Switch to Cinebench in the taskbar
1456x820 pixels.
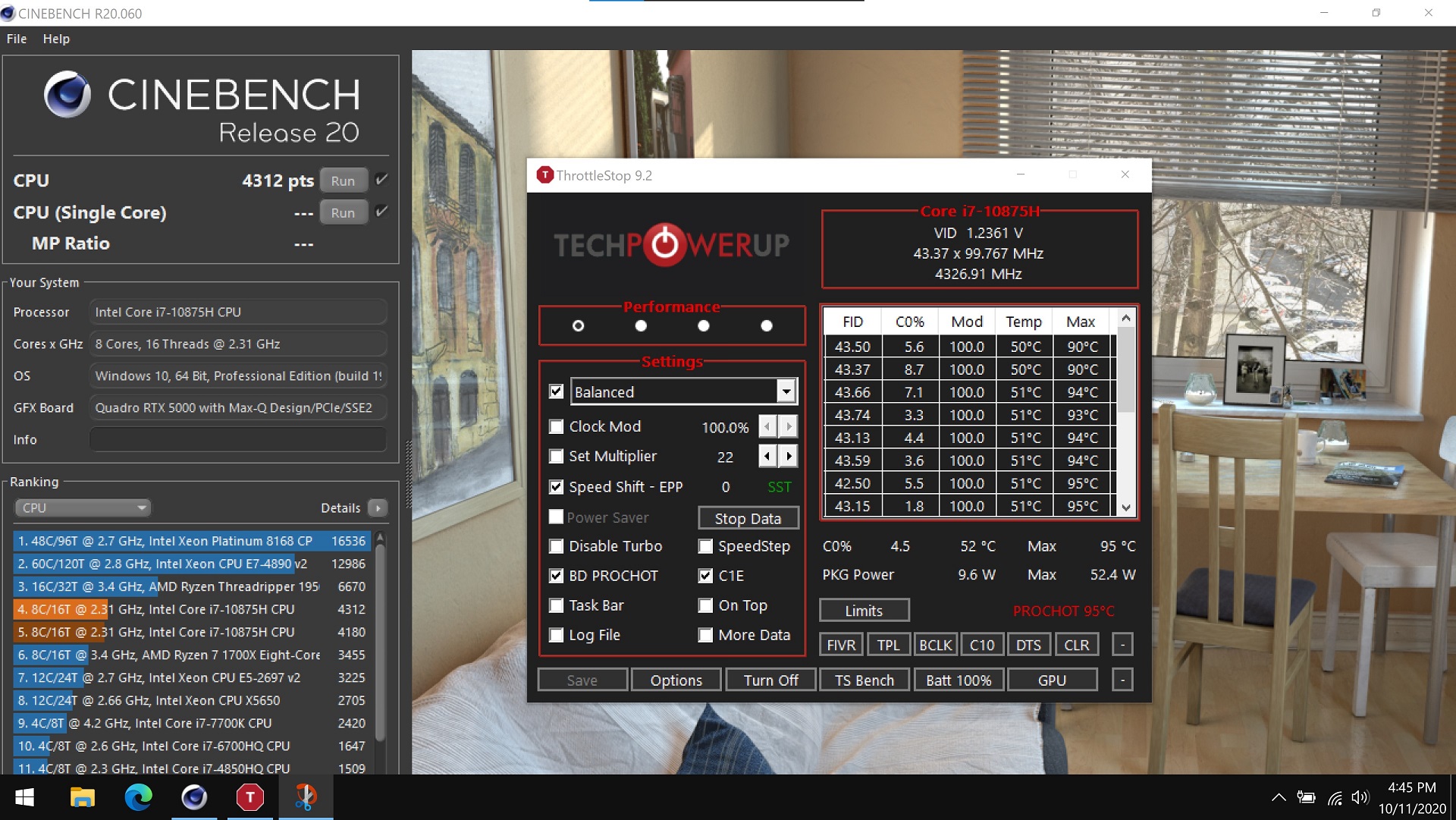pyautogui.click(x=194, y=797)
